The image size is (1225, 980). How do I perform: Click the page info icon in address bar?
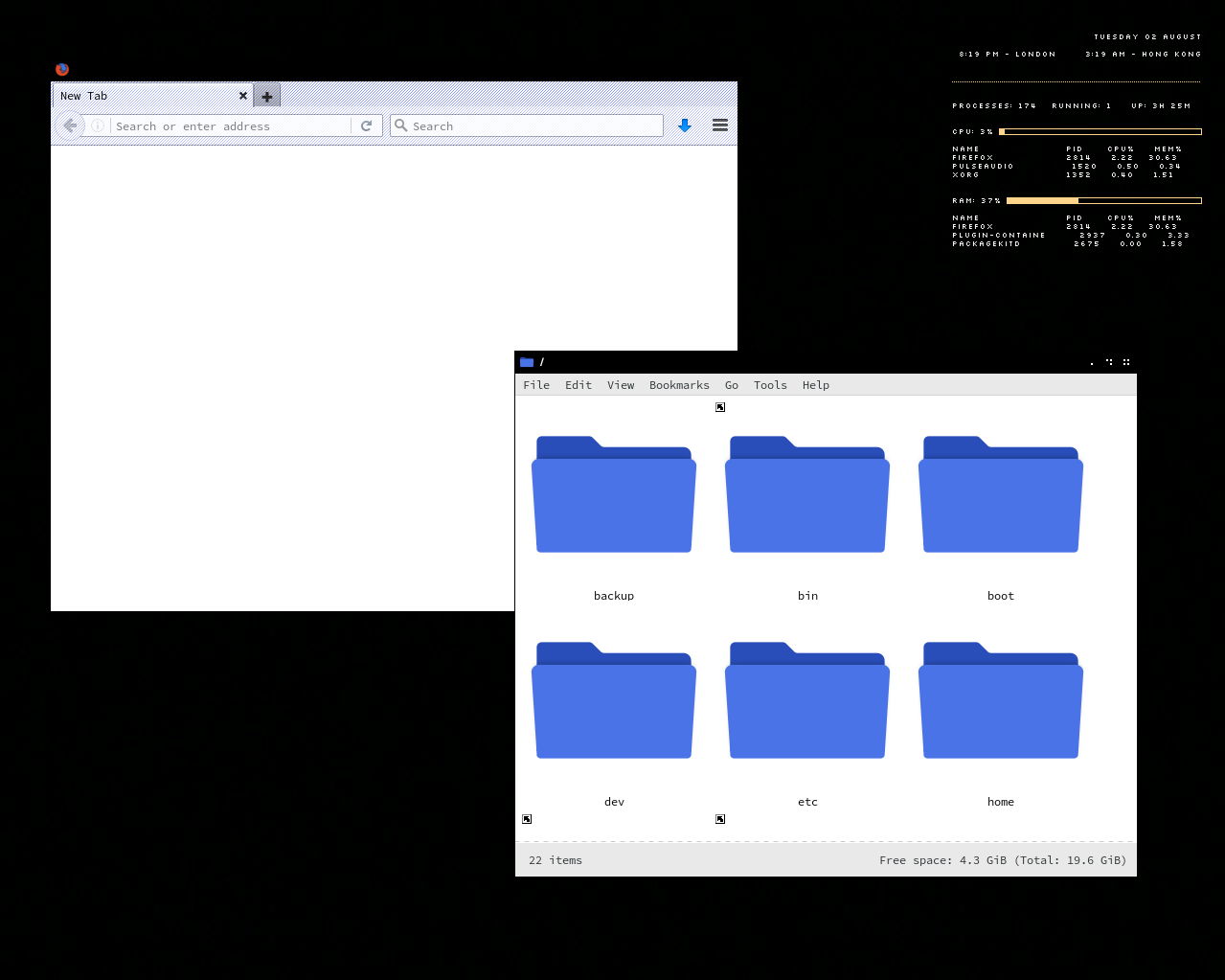point(97,125)
